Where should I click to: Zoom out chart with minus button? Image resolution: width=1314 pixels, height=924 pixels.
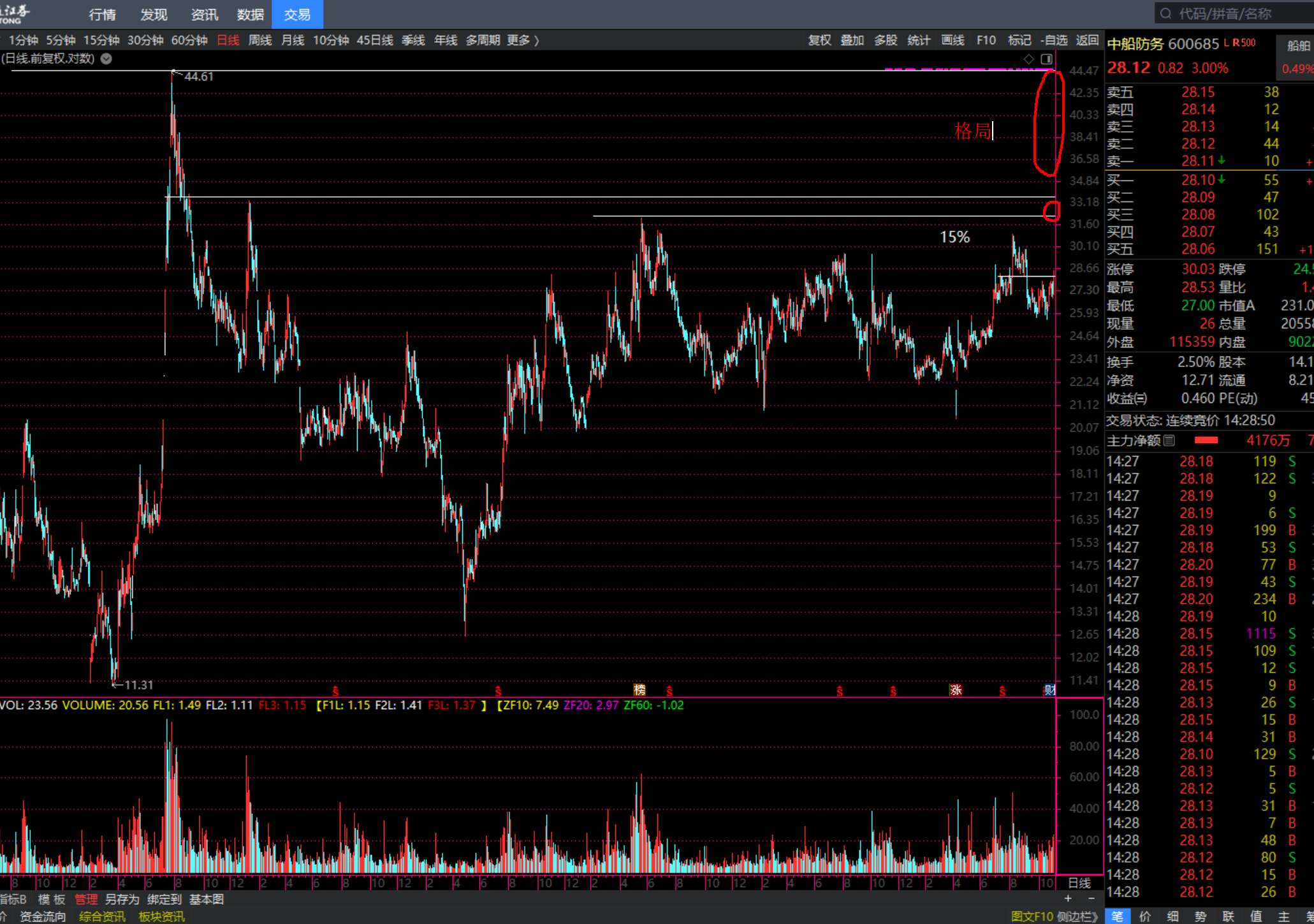click(1091, 898)
